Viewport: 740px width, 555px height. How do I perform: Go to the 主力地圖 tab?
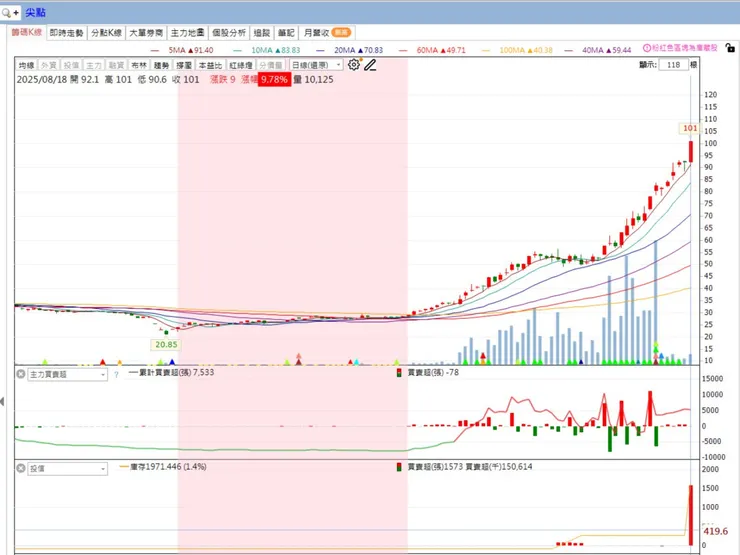click(187, 33)
